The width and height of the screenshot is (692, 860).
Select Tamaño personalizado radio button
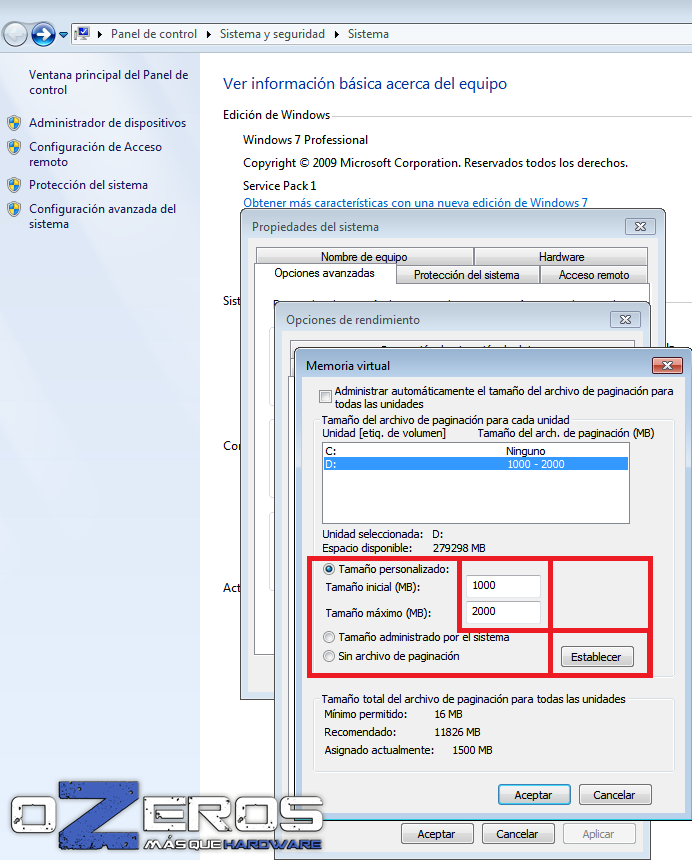[x=329, y=569]
